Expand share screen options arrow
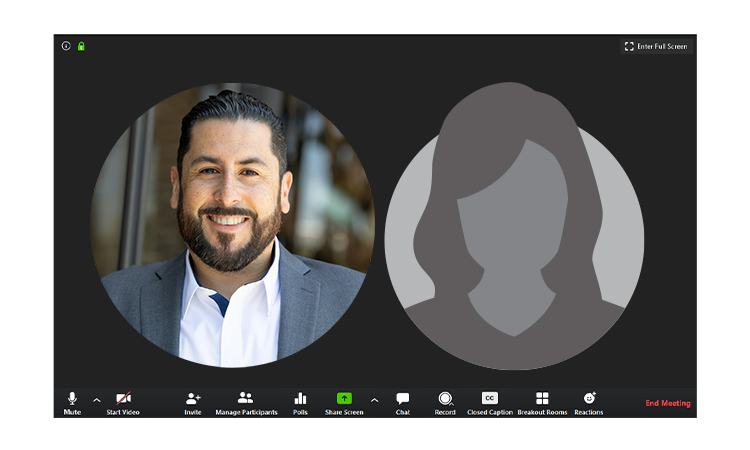750x450 pixels. click(375, 400)
